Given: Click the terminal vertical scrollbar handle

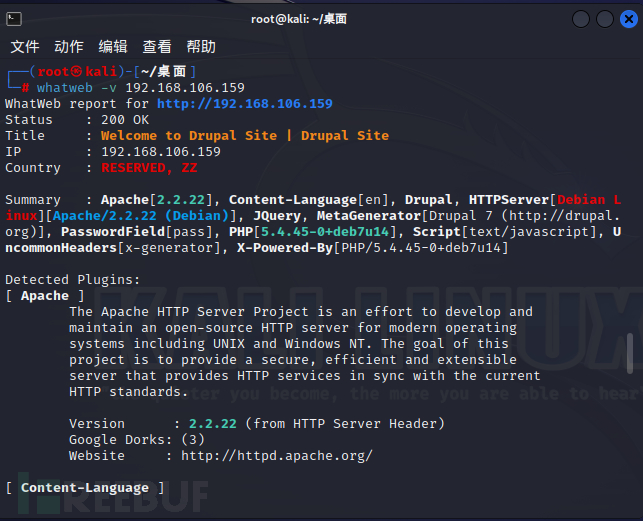Looking at the screenshot, I should 630,354.
